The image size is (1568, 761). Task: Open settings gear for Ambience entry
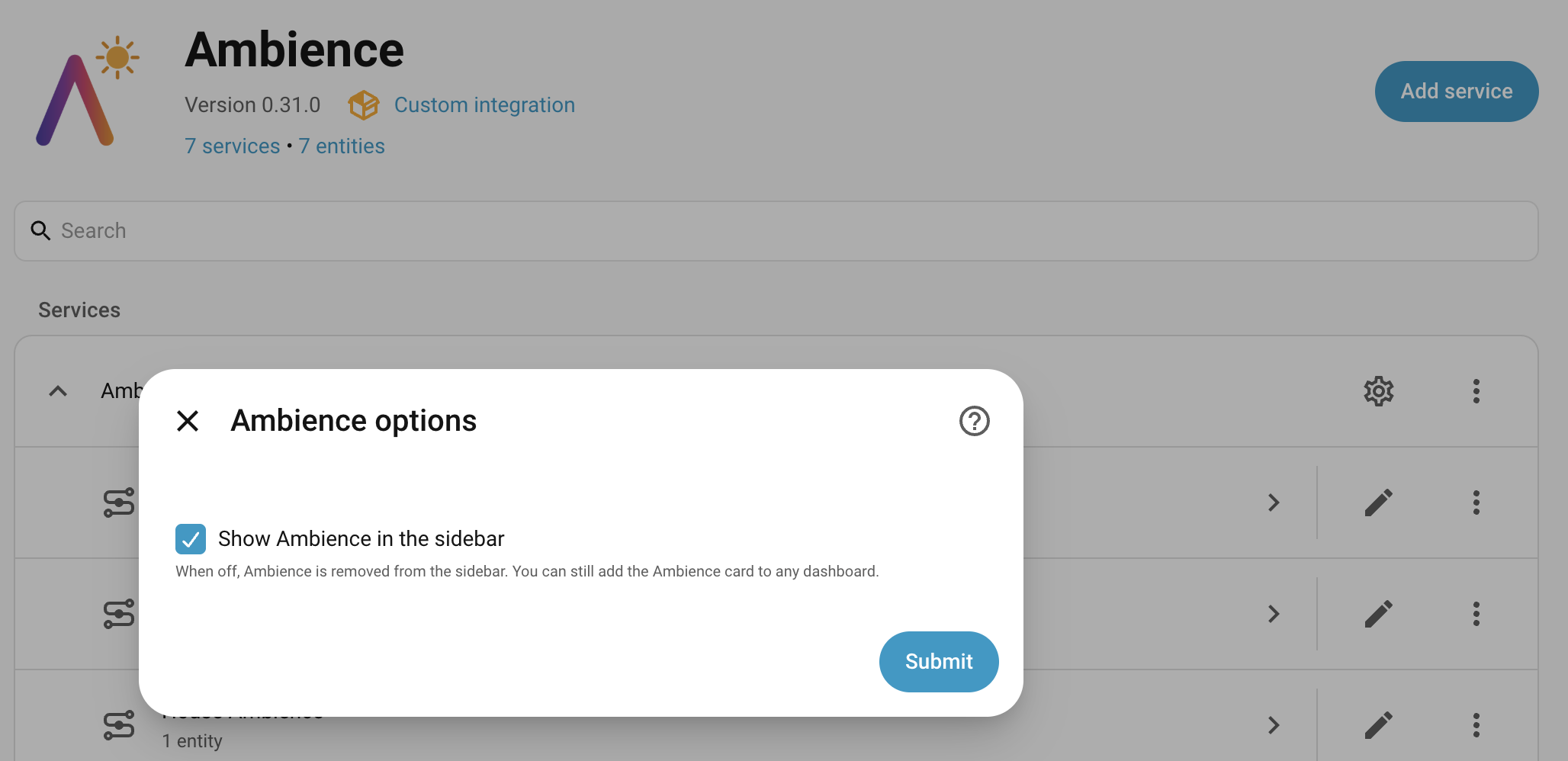1379,391
